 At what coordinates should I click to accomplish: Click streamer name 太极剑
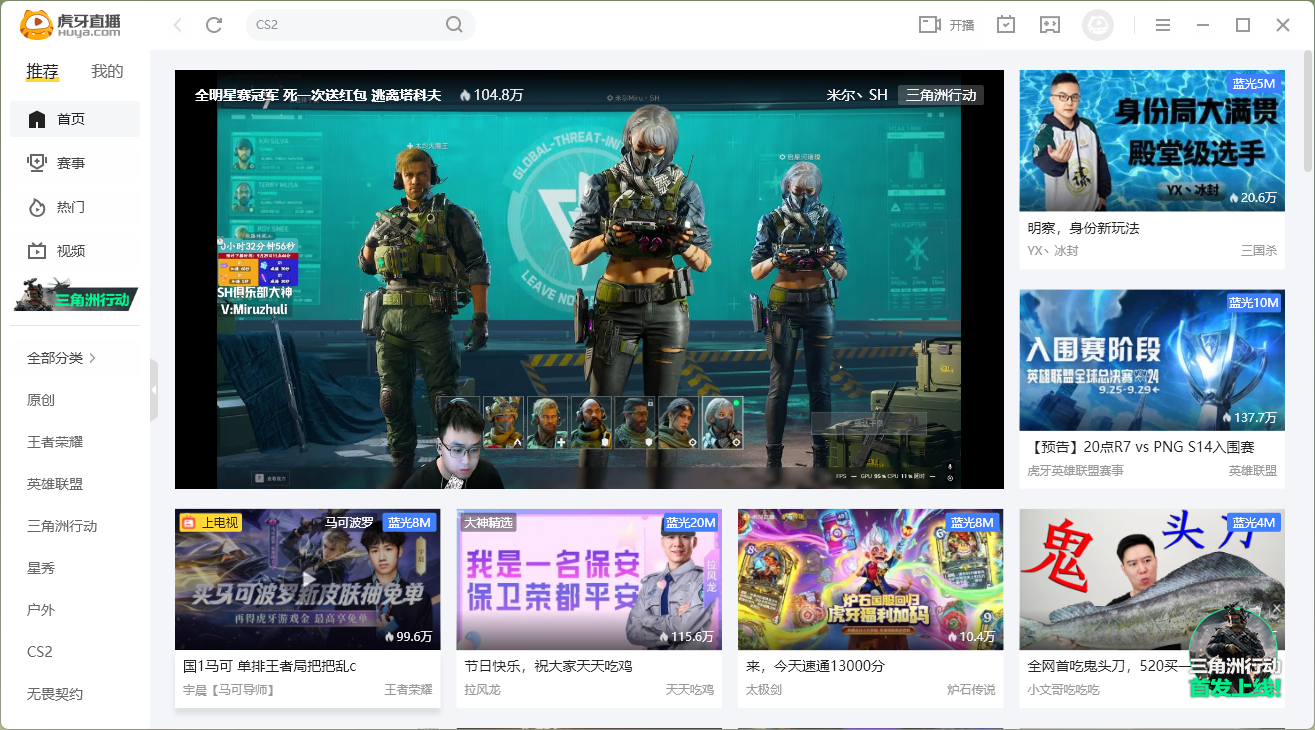[x=764, y=690]
